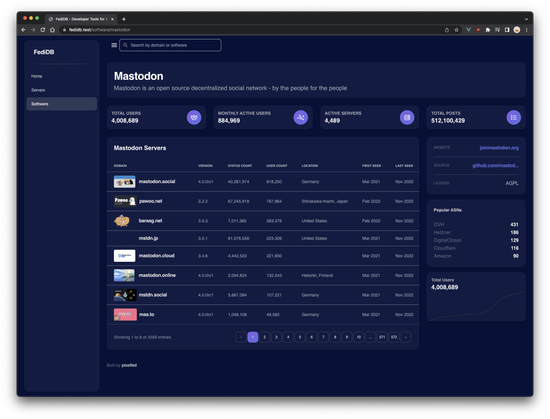
Task: Click the search by domain field
Action: tap(170, 45)
